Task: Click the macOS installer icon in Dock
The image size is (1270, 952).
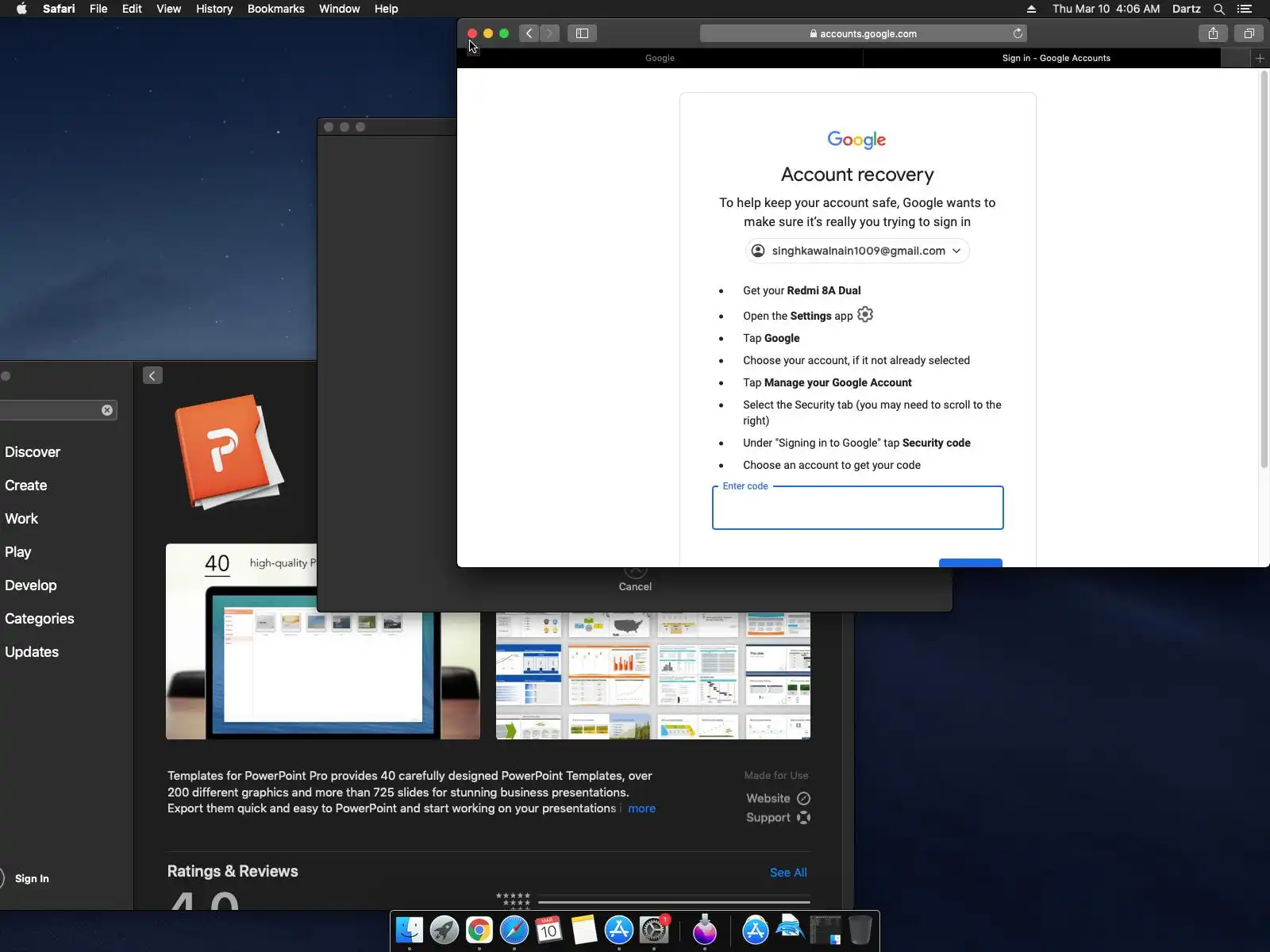Action: (x=705, y=930)
